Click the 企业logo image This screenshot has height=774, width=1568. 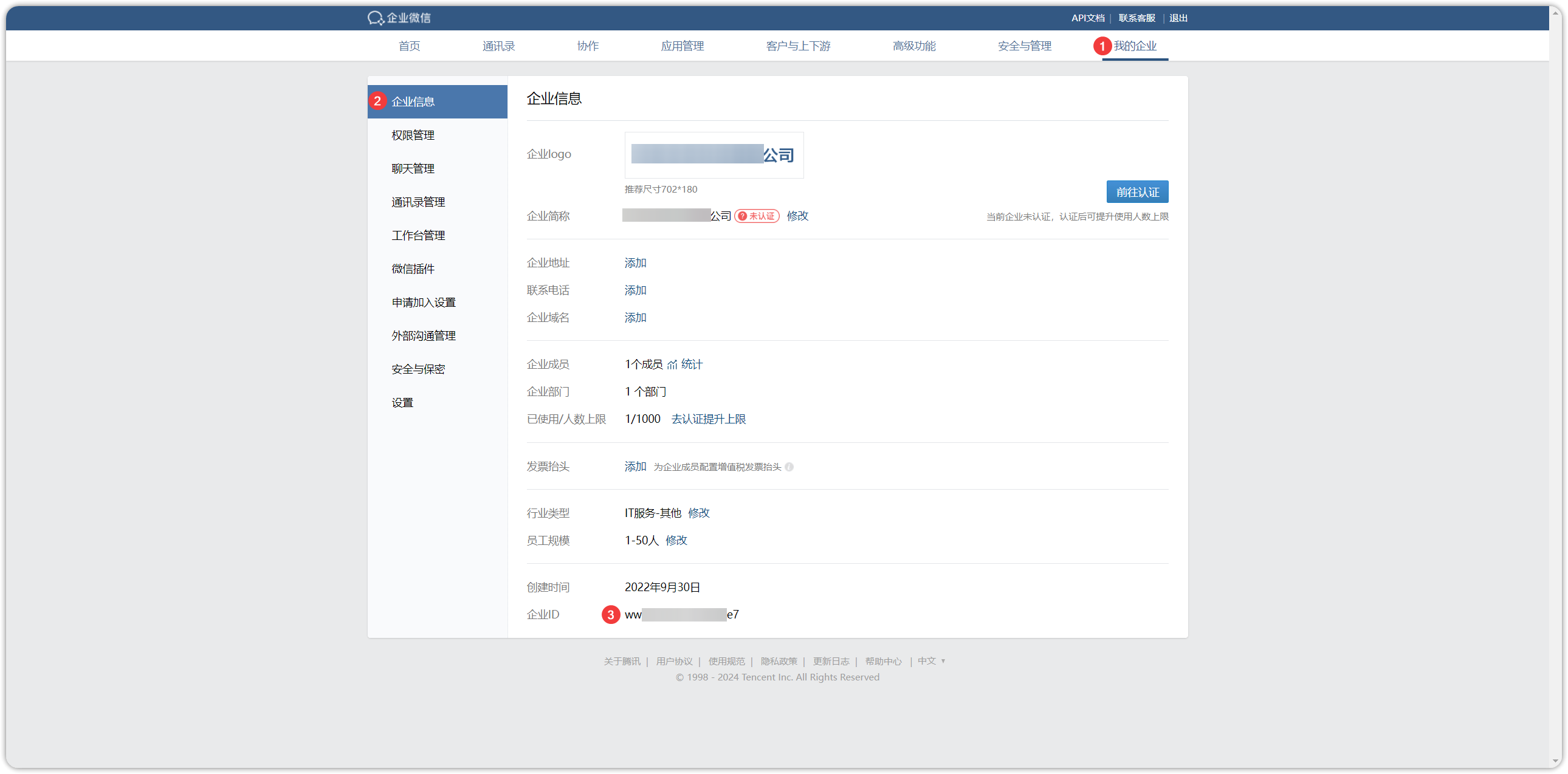[x=714, y=155]
